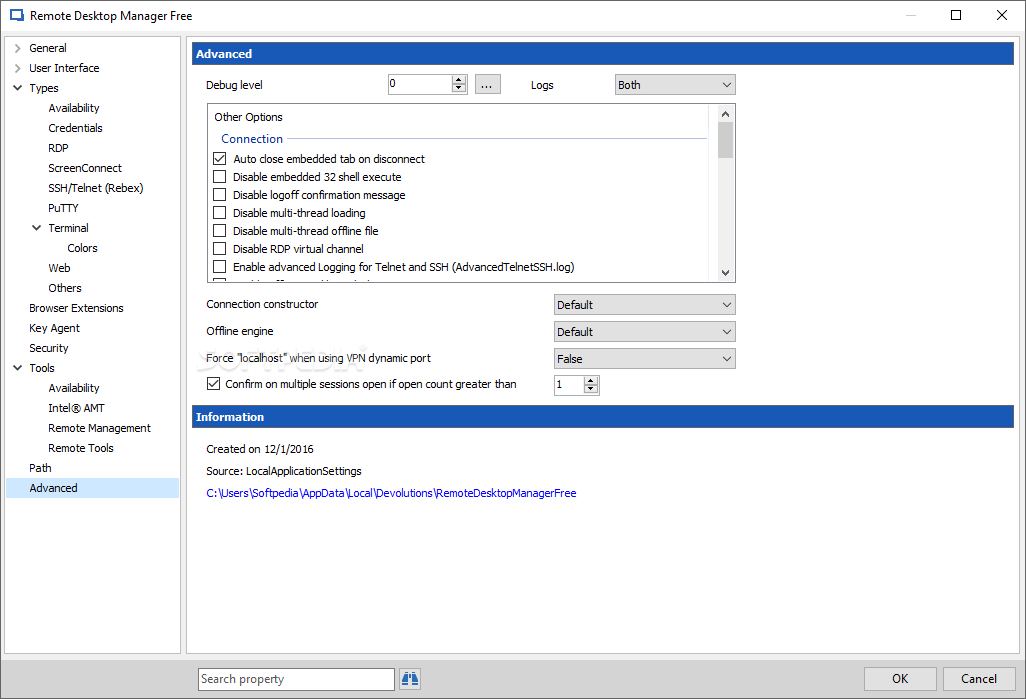The height and width of the screenshot is (699, 1026).
Task: Click the binoculars search icon
Action: 410,679
